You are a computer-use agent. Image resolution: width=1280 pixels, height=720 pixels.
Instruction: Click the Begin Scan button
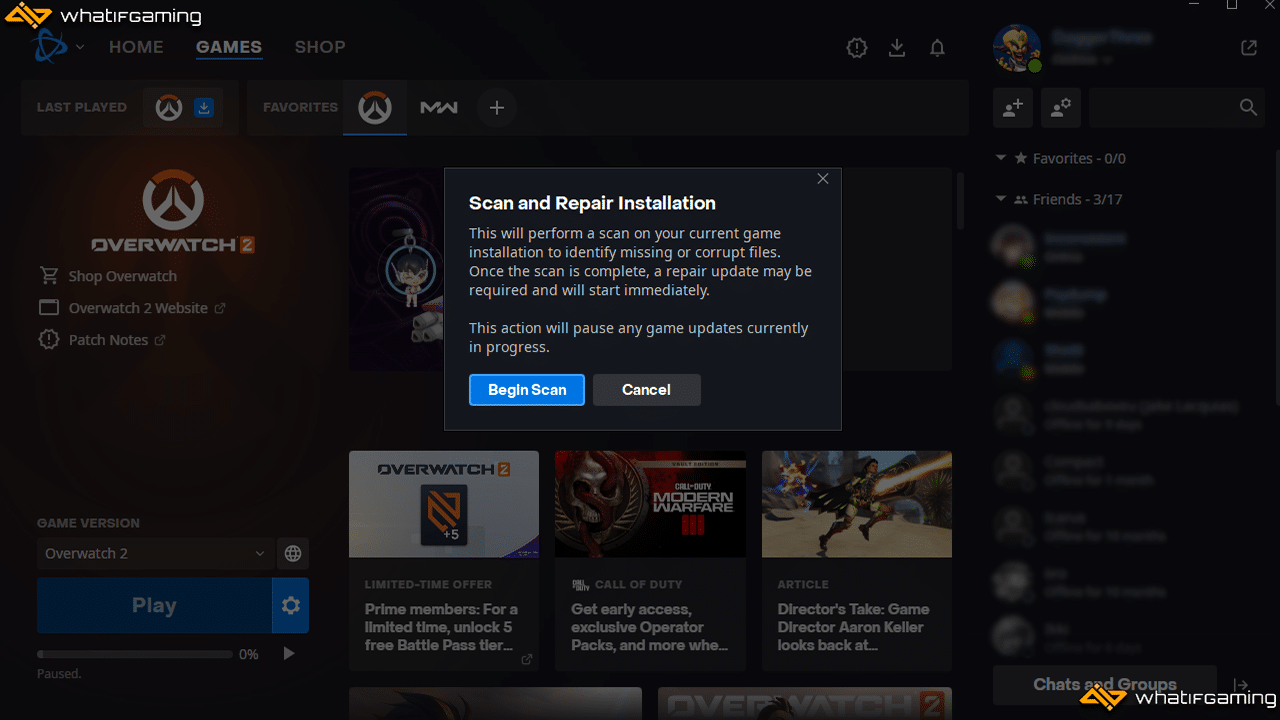[x=527, y=390]
